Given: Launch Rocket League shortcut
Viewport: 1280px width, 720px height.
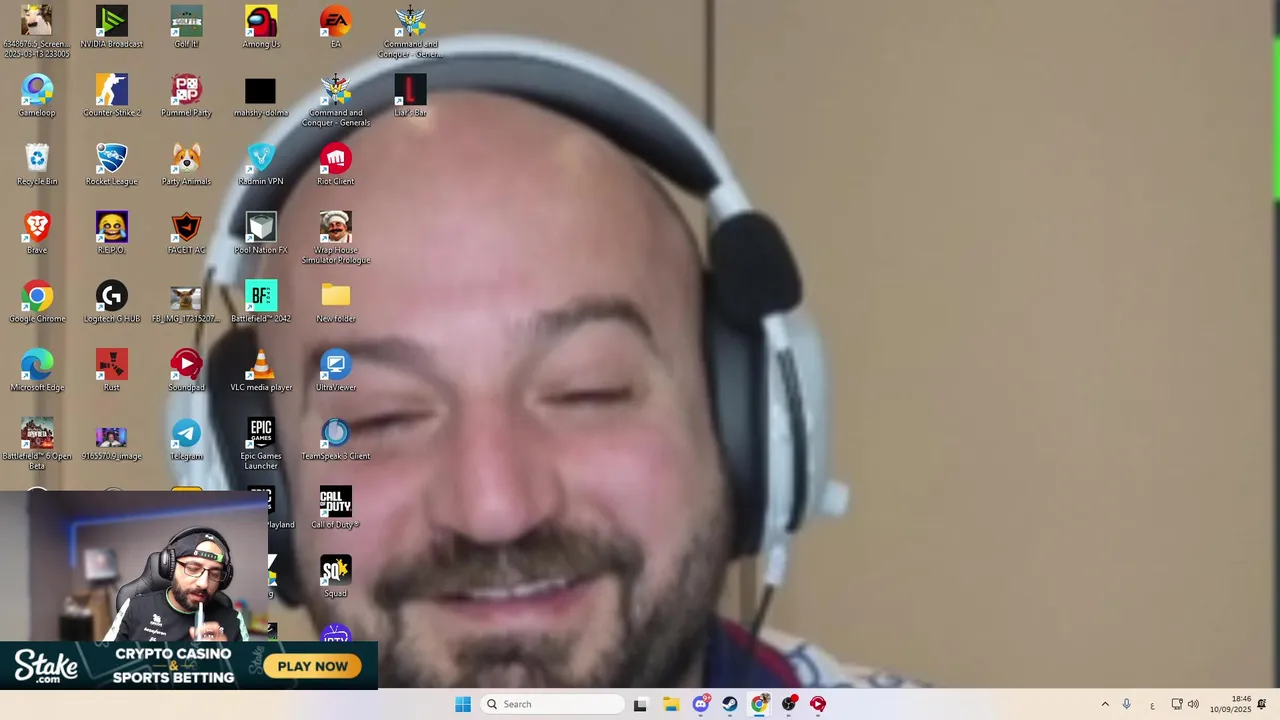Looking at the screenshot, I should pos(111,165).
